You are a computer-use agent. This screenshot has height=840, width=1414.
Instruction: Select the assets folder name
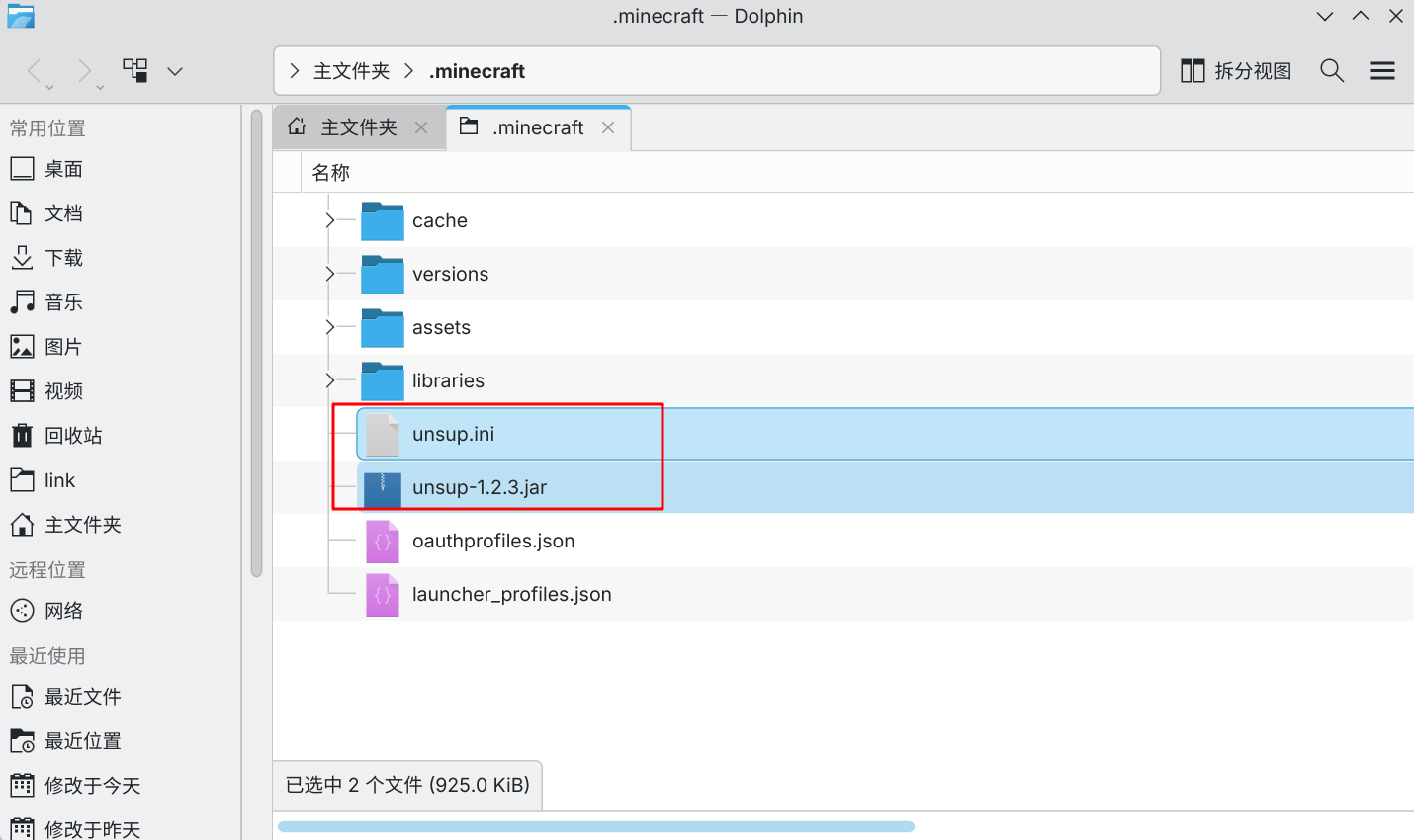[x=441, y=327]
